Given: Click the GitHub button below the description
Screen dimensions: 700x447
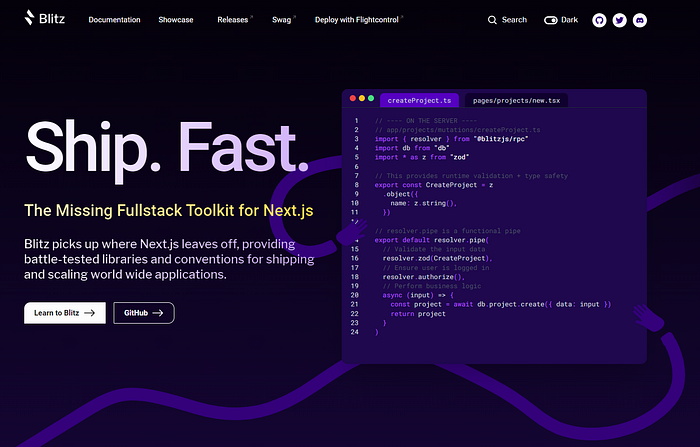Looking at the screenshot, I should tap(144, 313).
